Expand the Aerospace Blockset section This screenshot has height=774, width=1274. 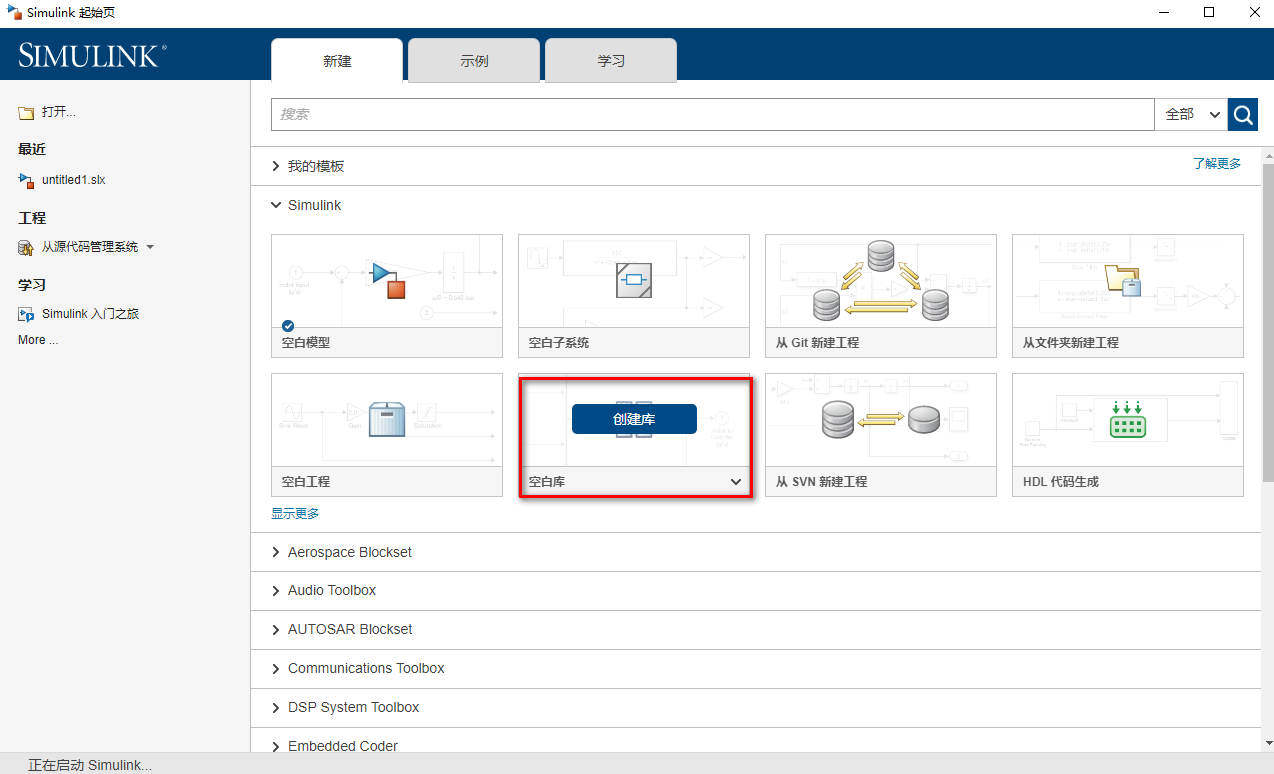pyautogui.click(x=276, y=552)
